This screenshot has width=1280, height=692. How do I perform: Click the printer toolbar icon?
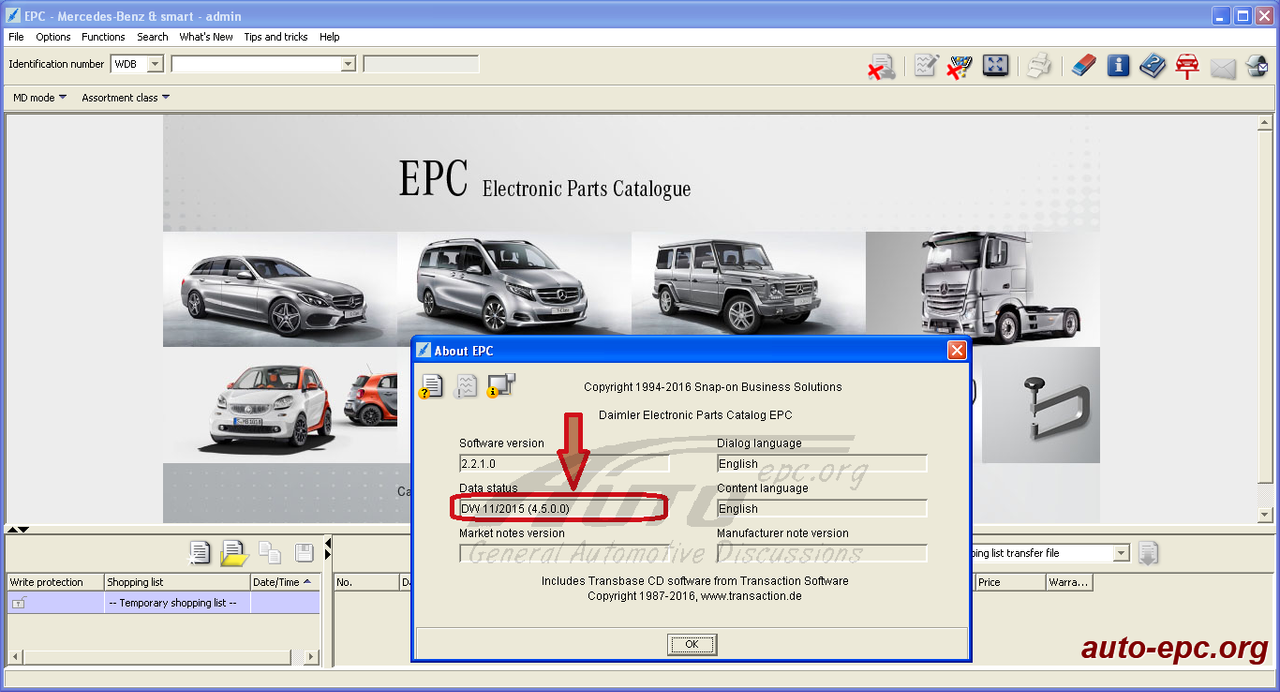click(x=1039, y=66)
